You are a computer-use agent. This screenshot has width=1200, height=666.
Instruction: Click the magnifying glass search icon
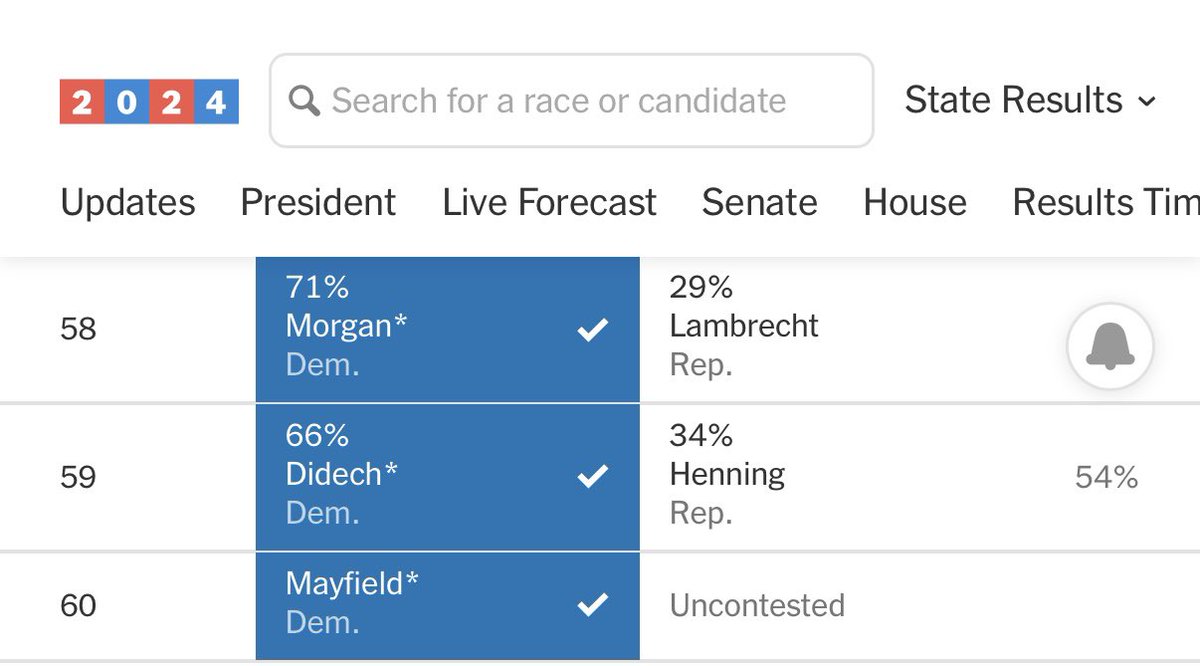coord(304,101)
